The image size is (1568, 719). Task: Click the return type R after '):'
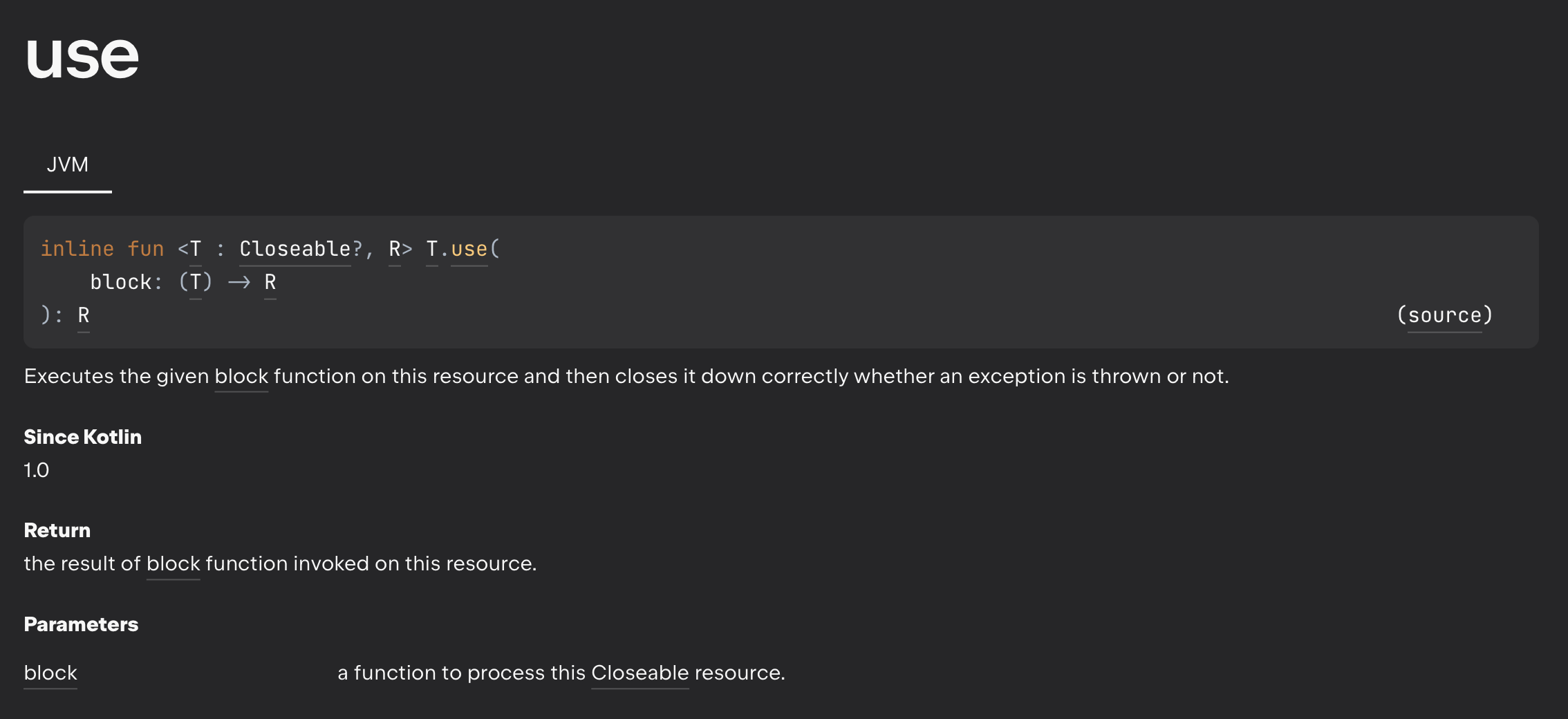[x=83, y=315]
